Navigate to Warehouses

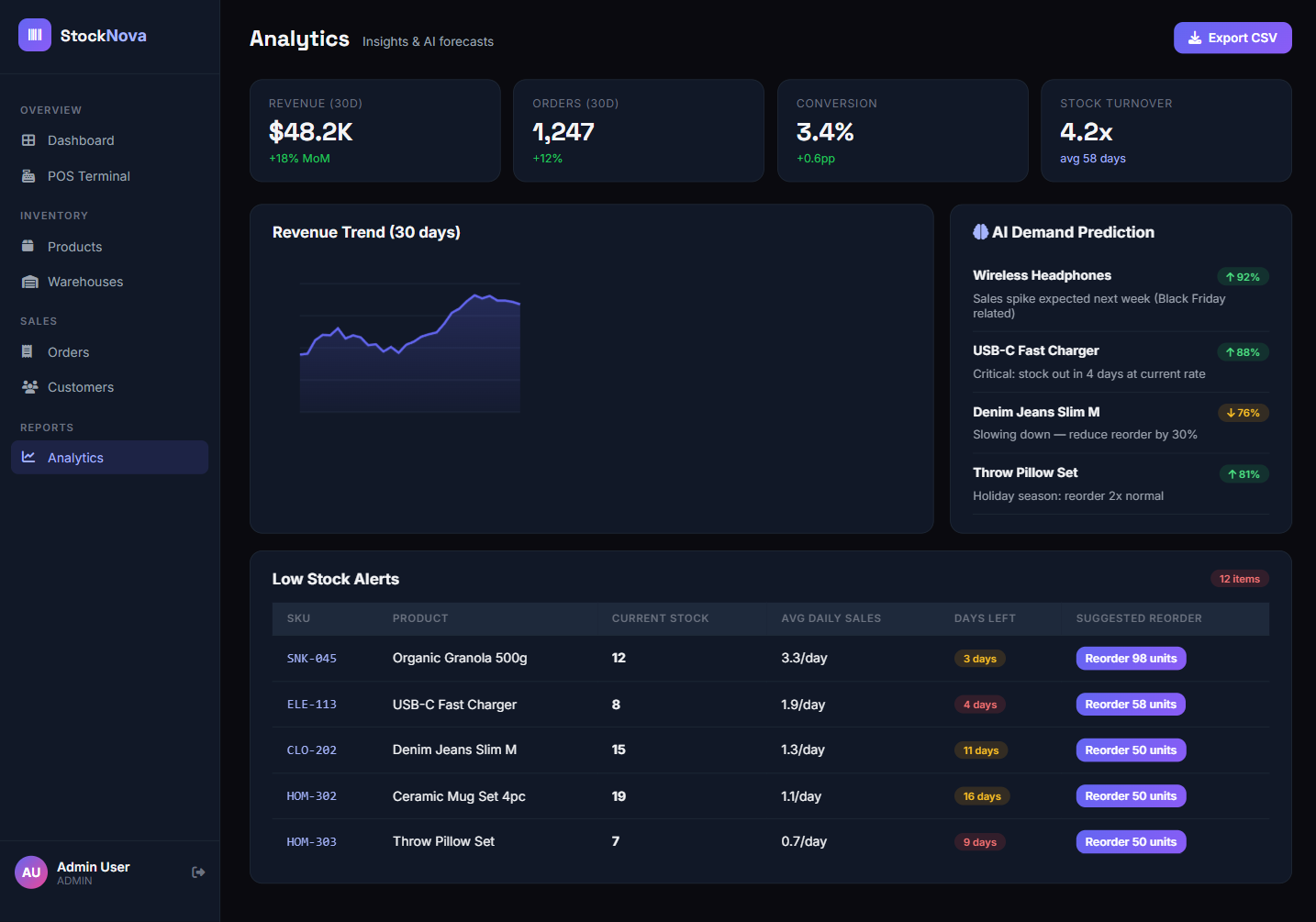(x=109, y=282)
